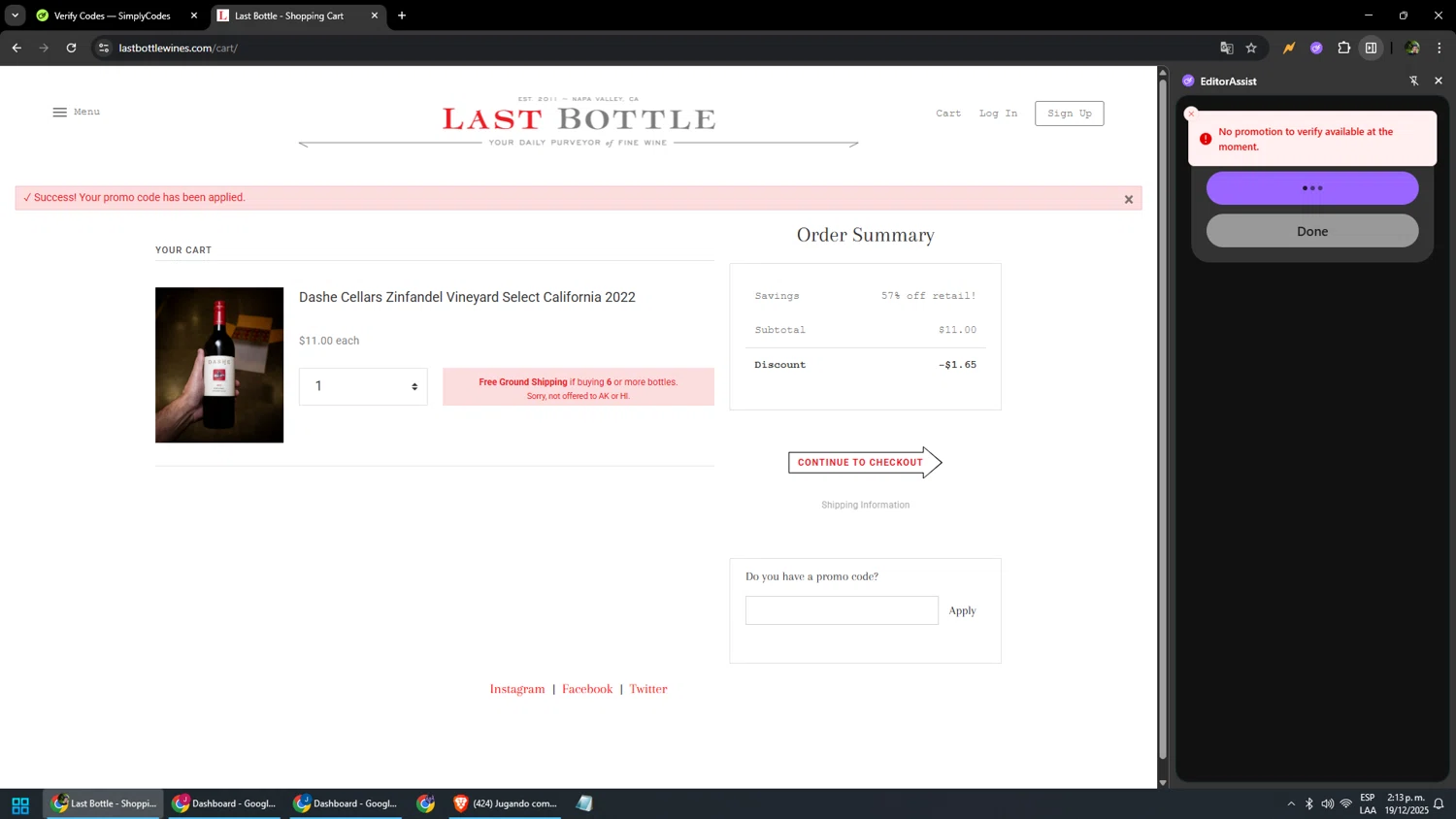
Task: Close the Last Bottle Shopping Cart tab
Action: click(x=375, y=16)
